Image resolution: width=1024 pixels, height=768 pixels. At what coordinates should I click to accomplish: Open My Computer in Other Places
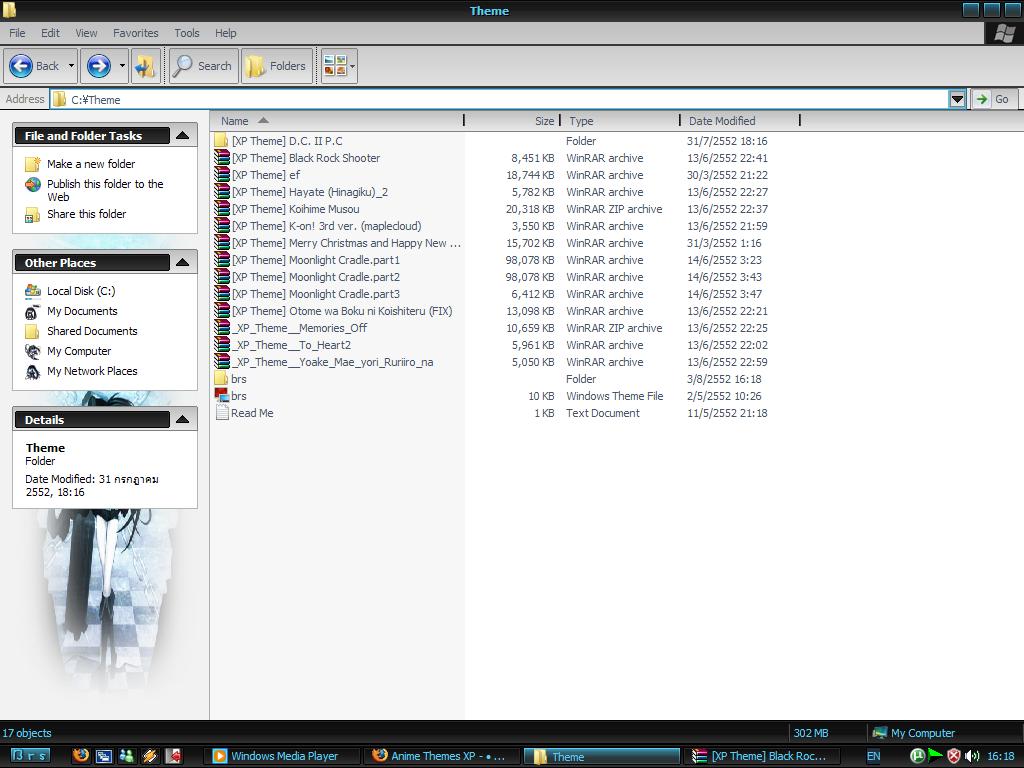[79, 351]
